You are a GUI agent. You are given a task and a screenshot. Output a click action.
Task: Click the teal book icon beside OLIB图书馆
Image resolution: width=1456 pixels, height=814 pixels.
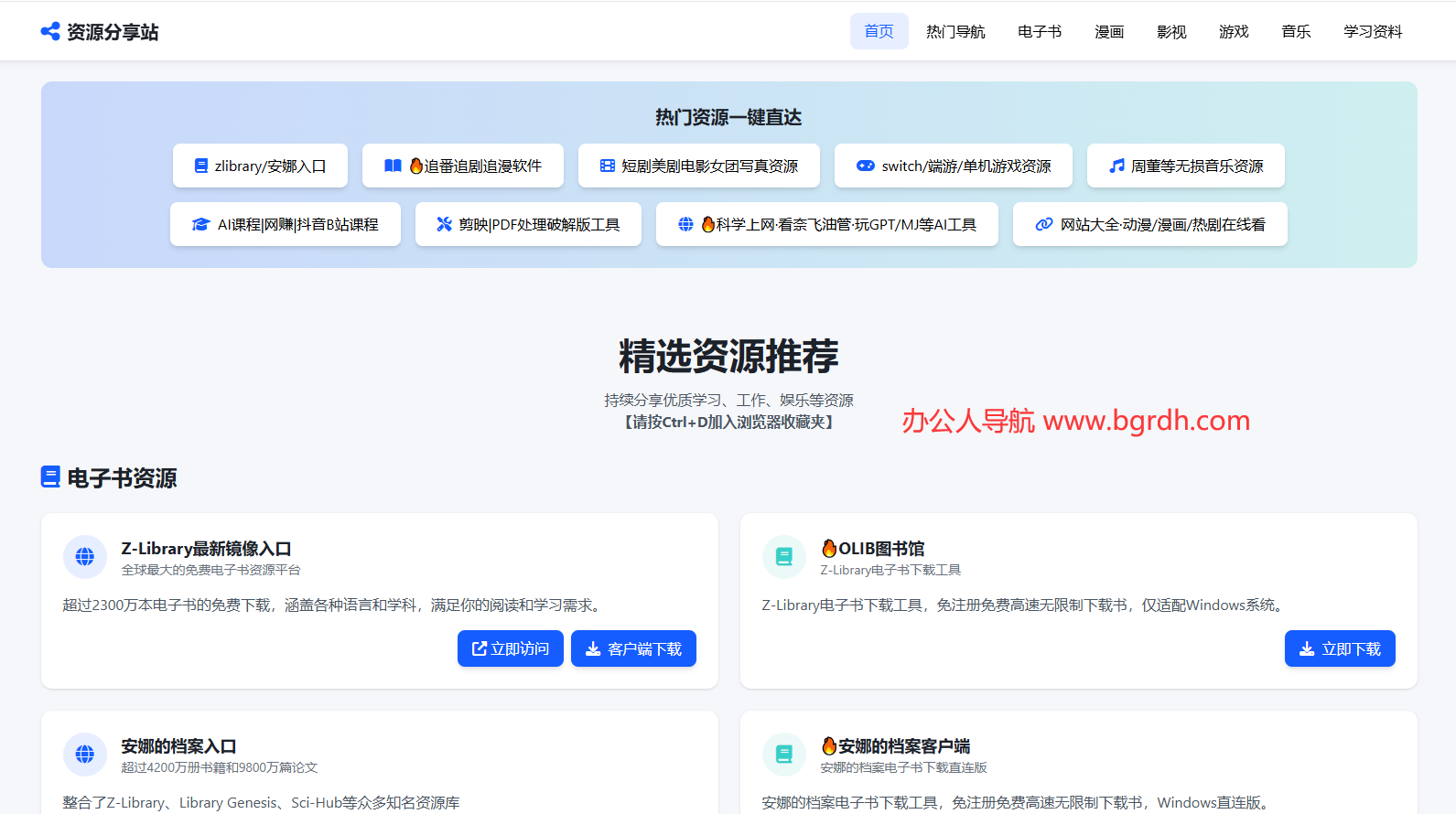point(784,557)
